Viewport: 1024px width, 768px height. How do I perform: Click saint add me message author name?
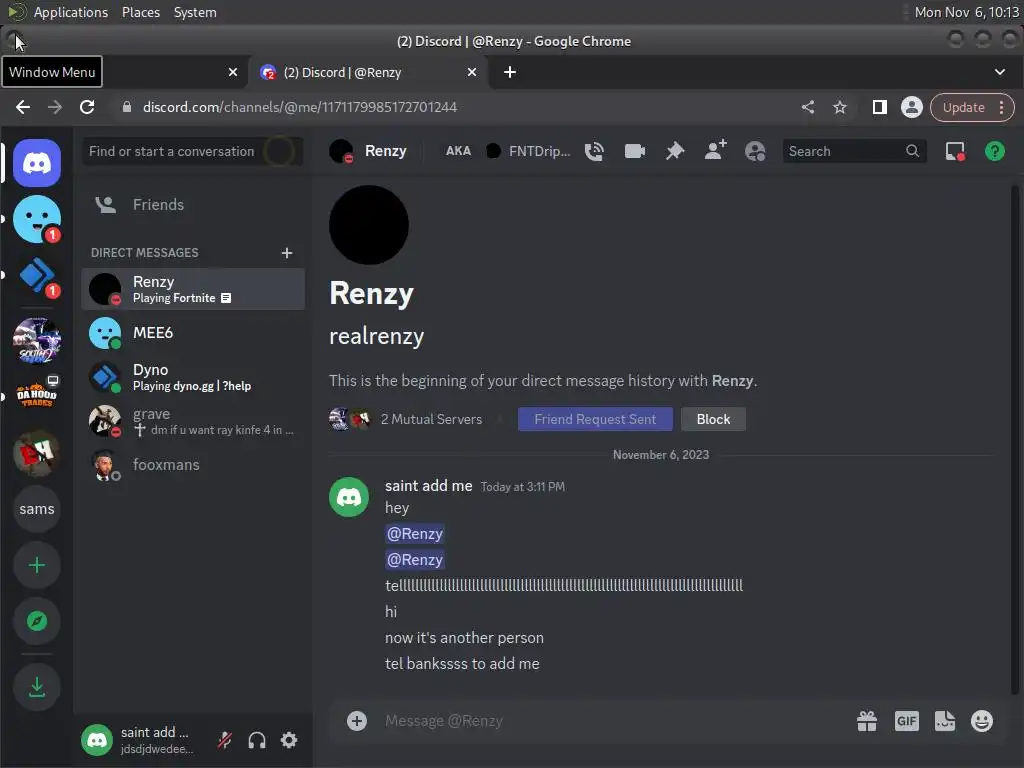(x=428, y=486)
